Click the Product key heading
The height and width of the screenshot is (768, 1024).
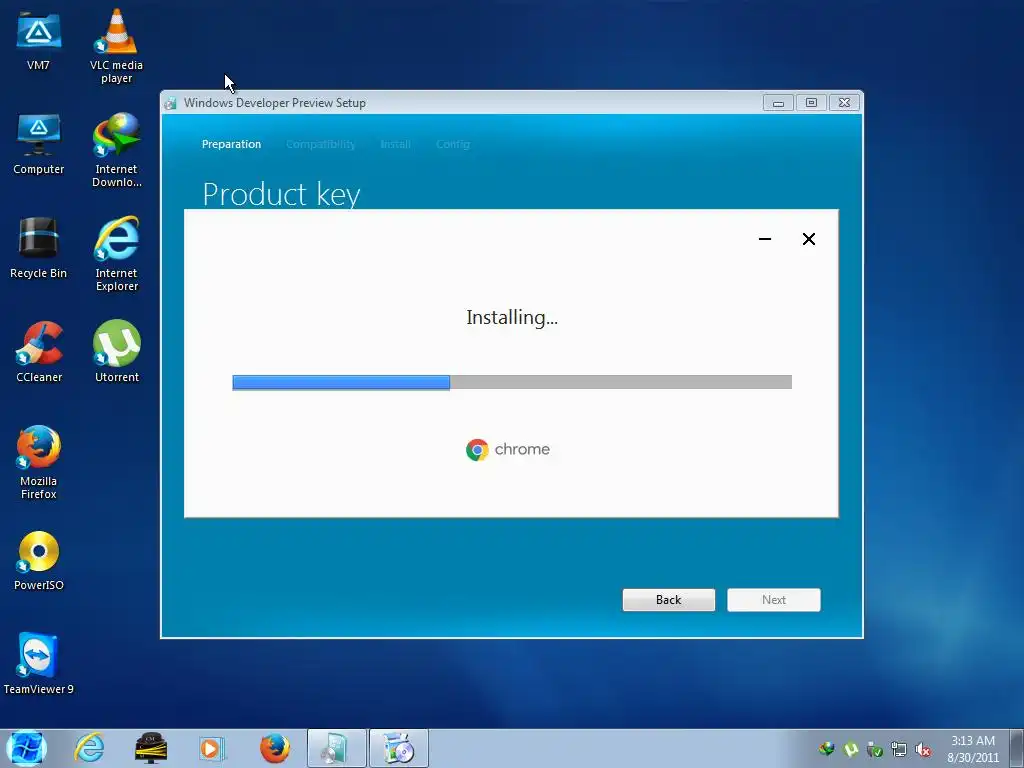[x=281, y=194]
